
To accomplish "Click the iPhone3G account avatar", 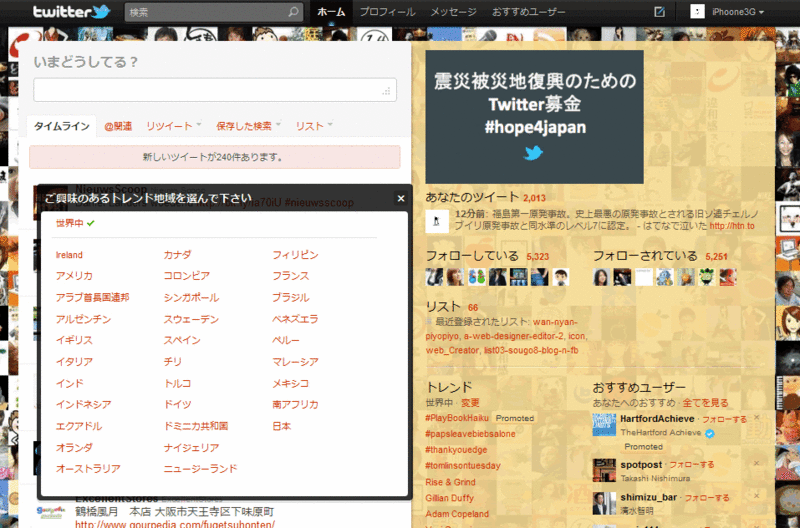I will [x=697, y=12].
